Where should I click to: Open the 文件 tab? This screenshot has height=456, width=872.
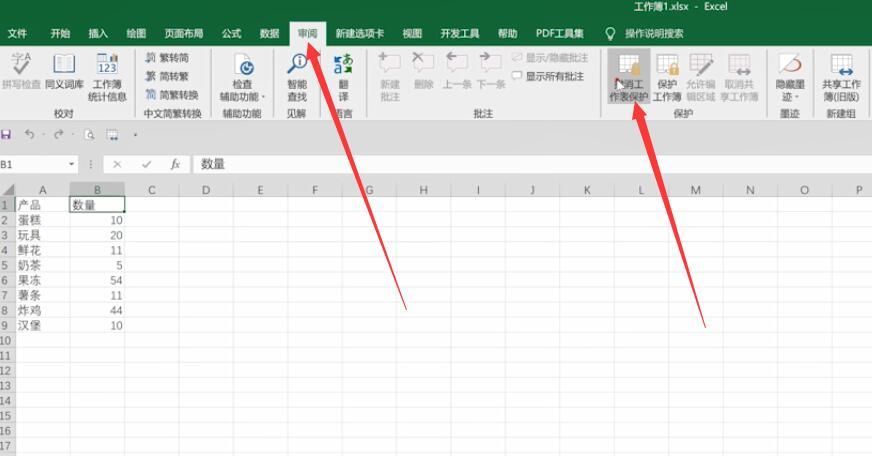(x=17, y=33)
